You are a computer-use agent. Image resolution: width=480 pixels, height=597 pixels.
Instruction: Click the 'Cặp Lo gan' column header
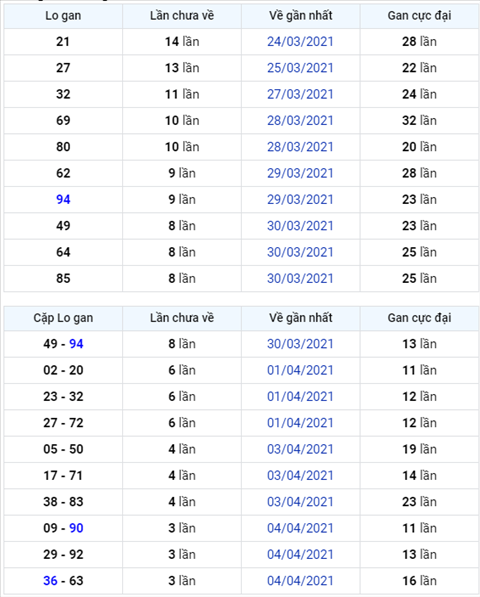[x=63, y=318]
